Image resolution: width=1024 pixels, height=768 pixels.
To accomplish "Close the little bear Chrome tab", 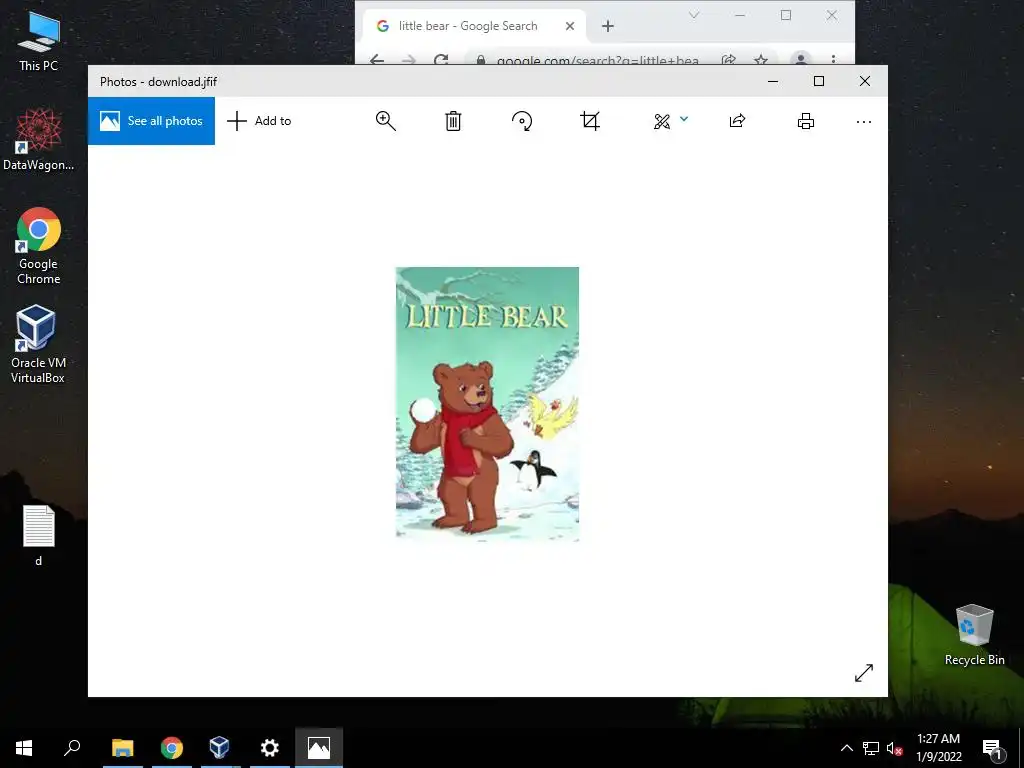I will click(x=570, y=26).
